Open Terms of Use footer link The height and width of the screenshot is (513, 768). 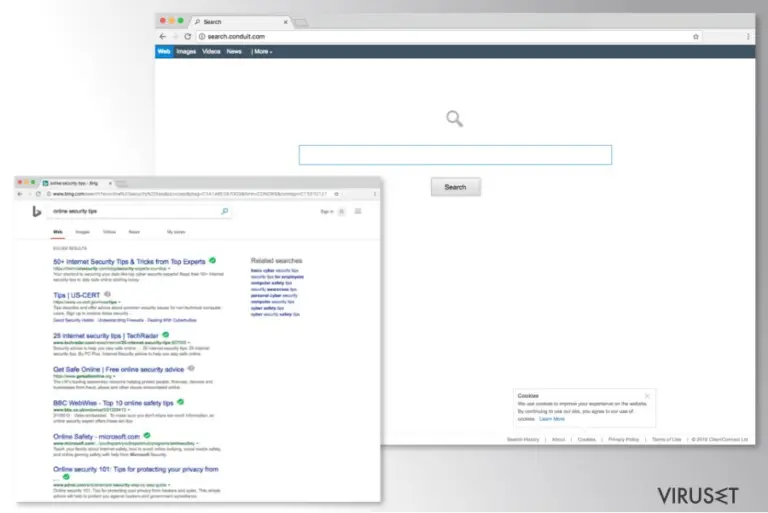[667, 440]
